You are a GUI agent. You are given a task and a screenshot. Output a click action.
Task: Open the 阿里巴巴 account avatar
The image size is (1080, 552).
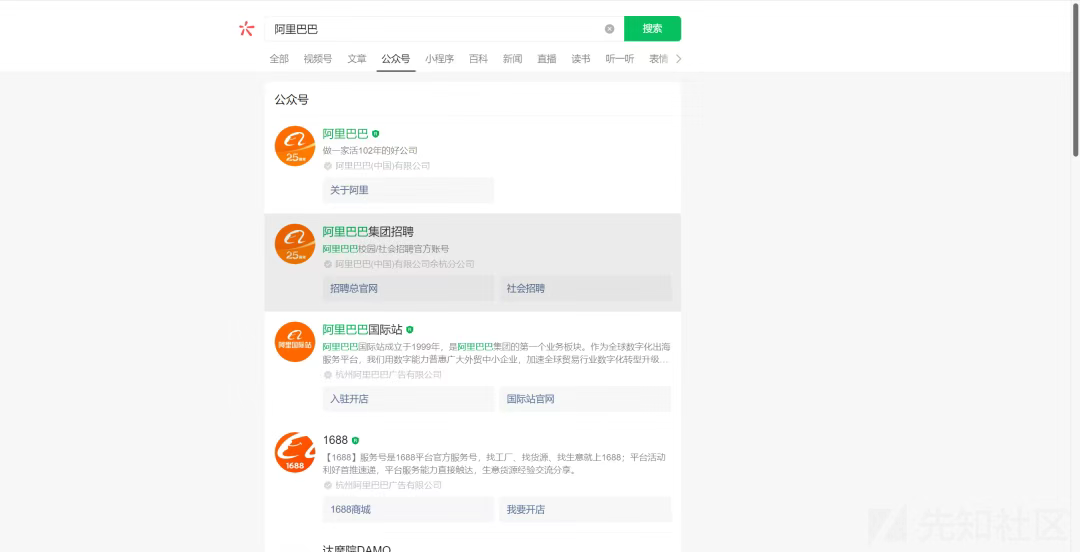pyautogui.click(x=295, y=146)
